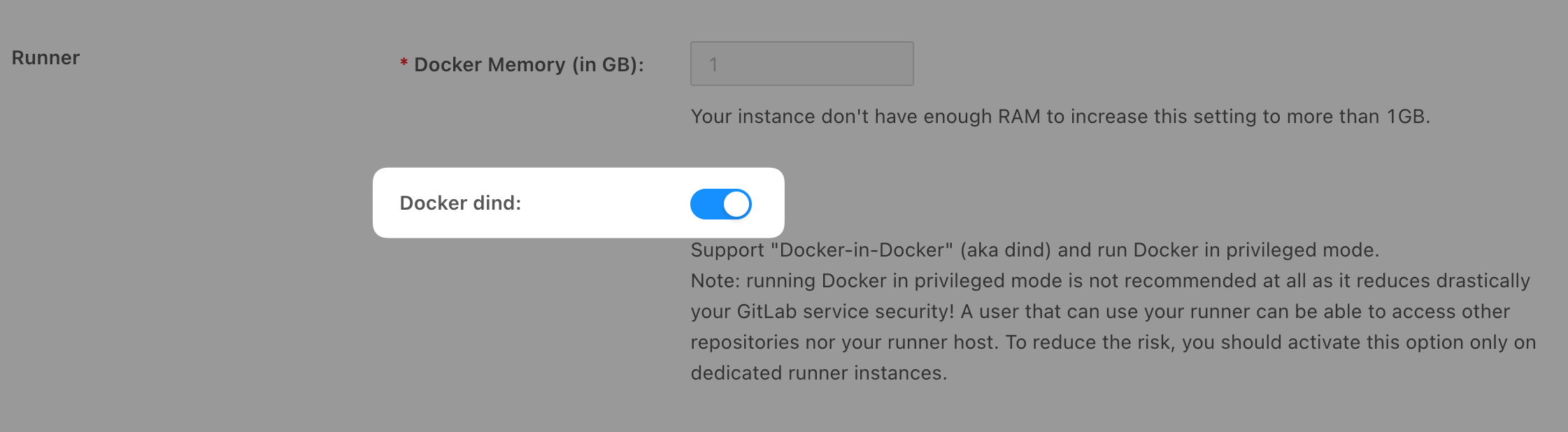Turn off Docker-in-Docker support switch
The width and height of the screenshot is (1568, 432).
tap(720, 203)
